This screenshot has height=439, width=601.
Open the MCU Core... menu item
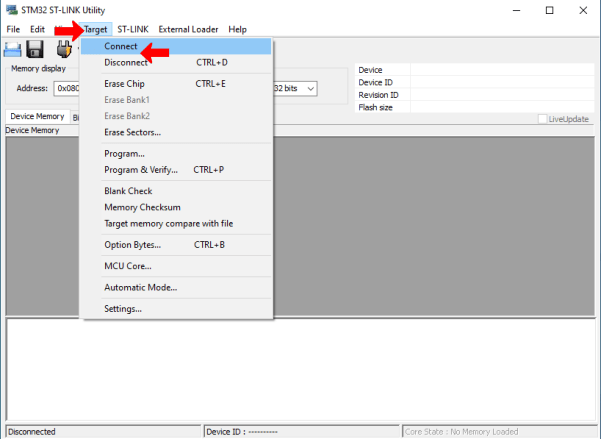(x=128, y=266)
